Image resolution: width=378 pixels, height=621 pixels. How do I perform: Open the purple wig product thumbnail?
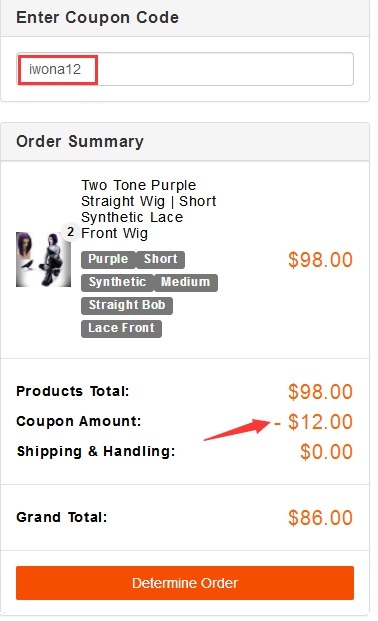[x=43, y=259]
